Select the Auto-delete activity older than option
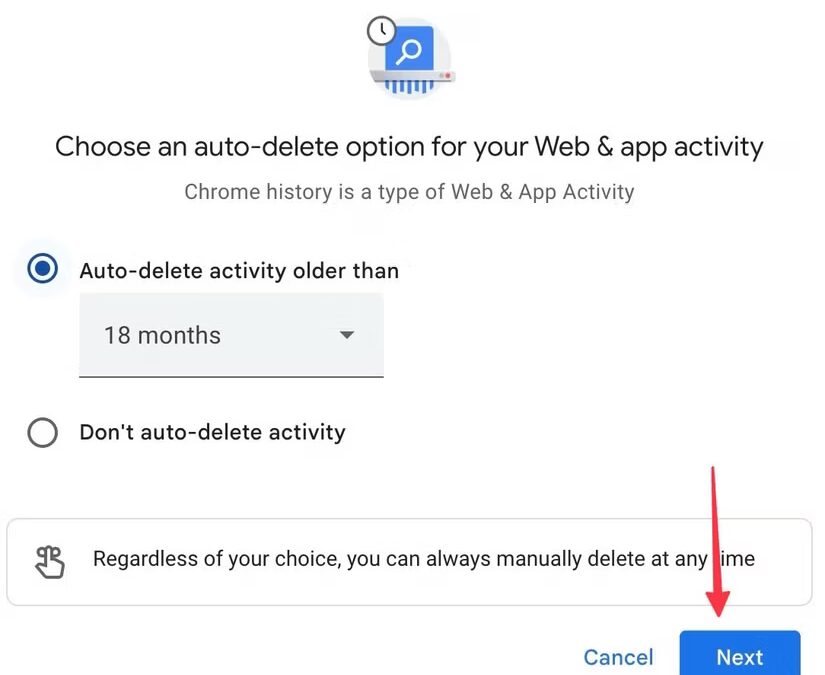This screenshot has height=675, width=825. point(41,268)
